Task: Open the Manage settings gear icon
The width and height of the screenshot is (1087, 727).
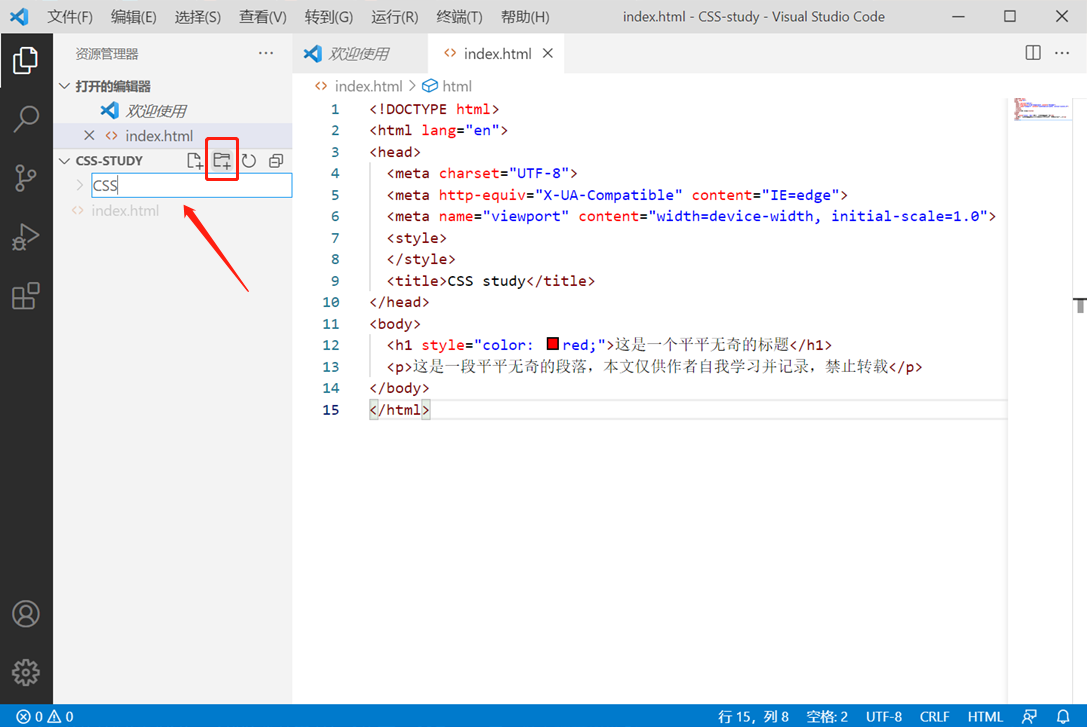Action: (x=26, y=672)
